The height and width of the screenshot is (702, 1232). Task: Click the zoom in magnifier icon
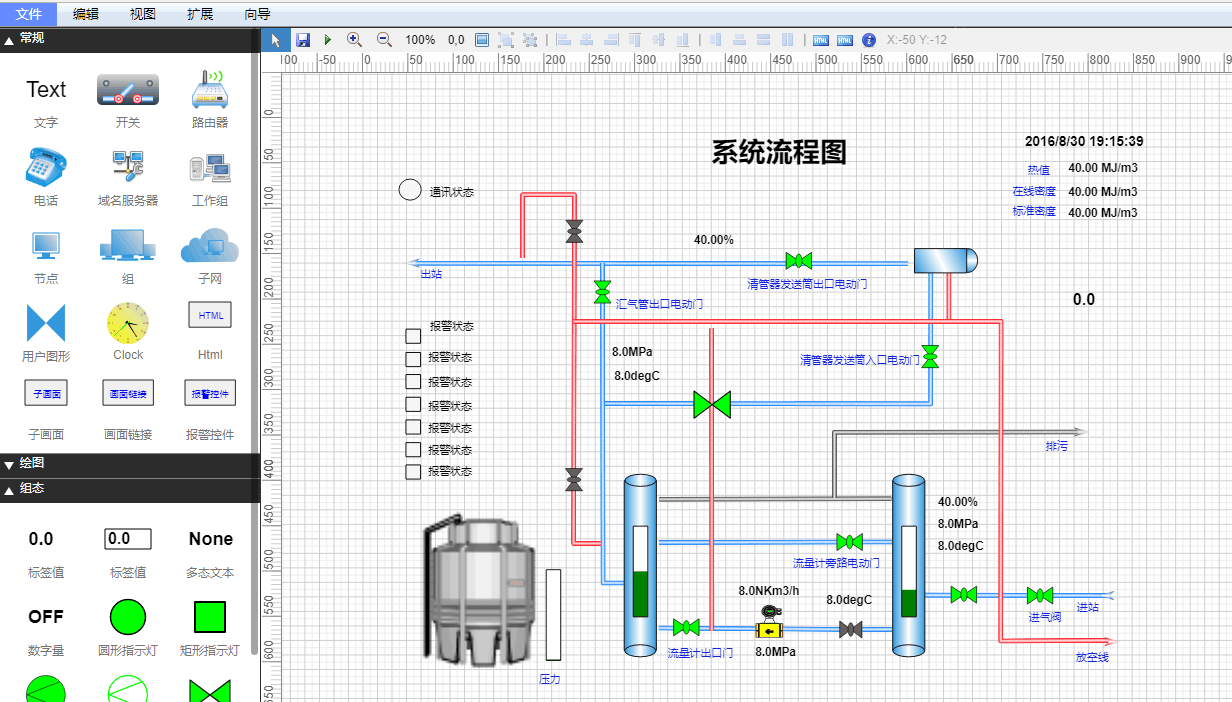354,40
